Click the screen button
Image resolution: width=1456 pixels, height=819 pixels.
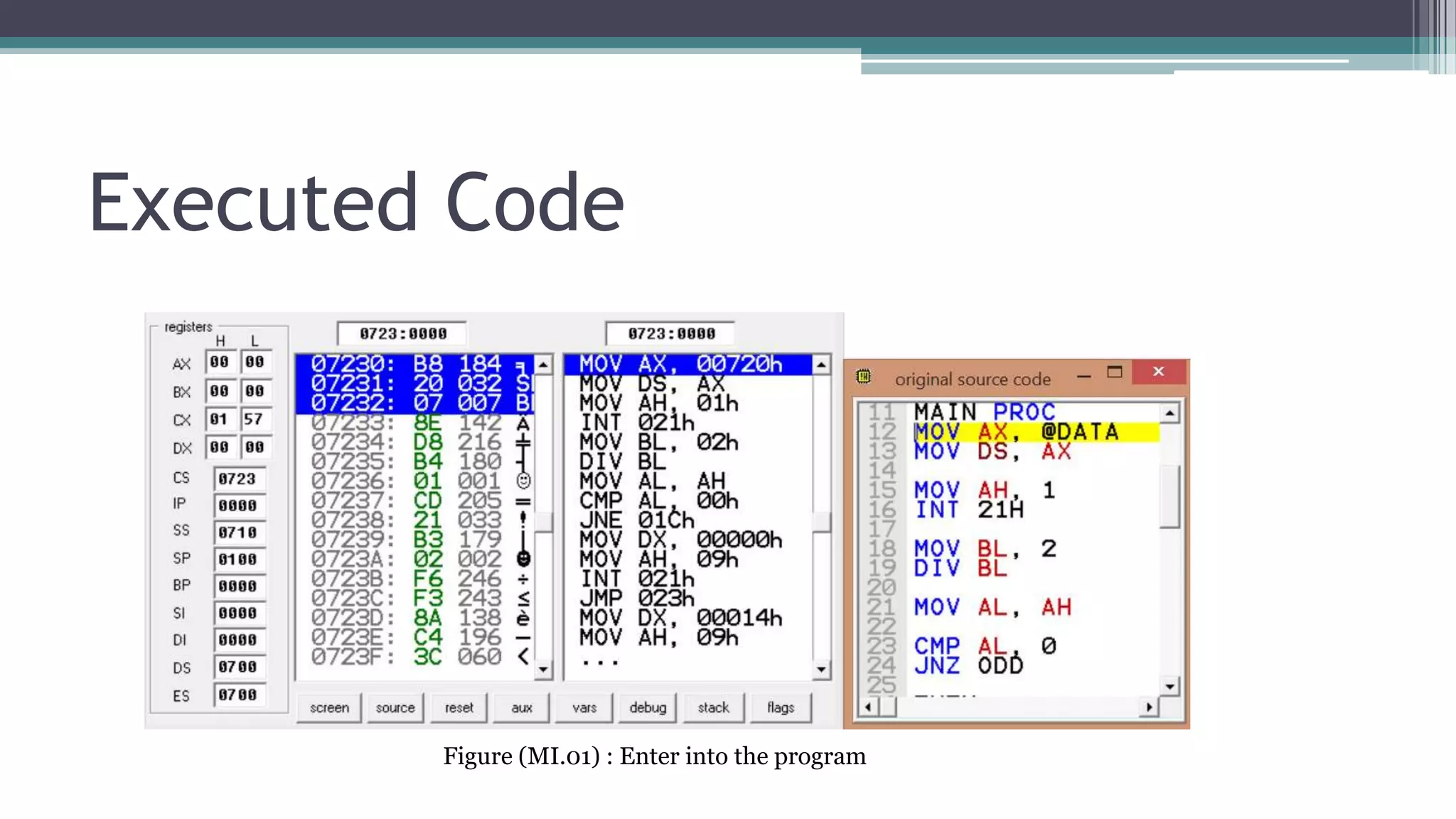click(329, 707)
